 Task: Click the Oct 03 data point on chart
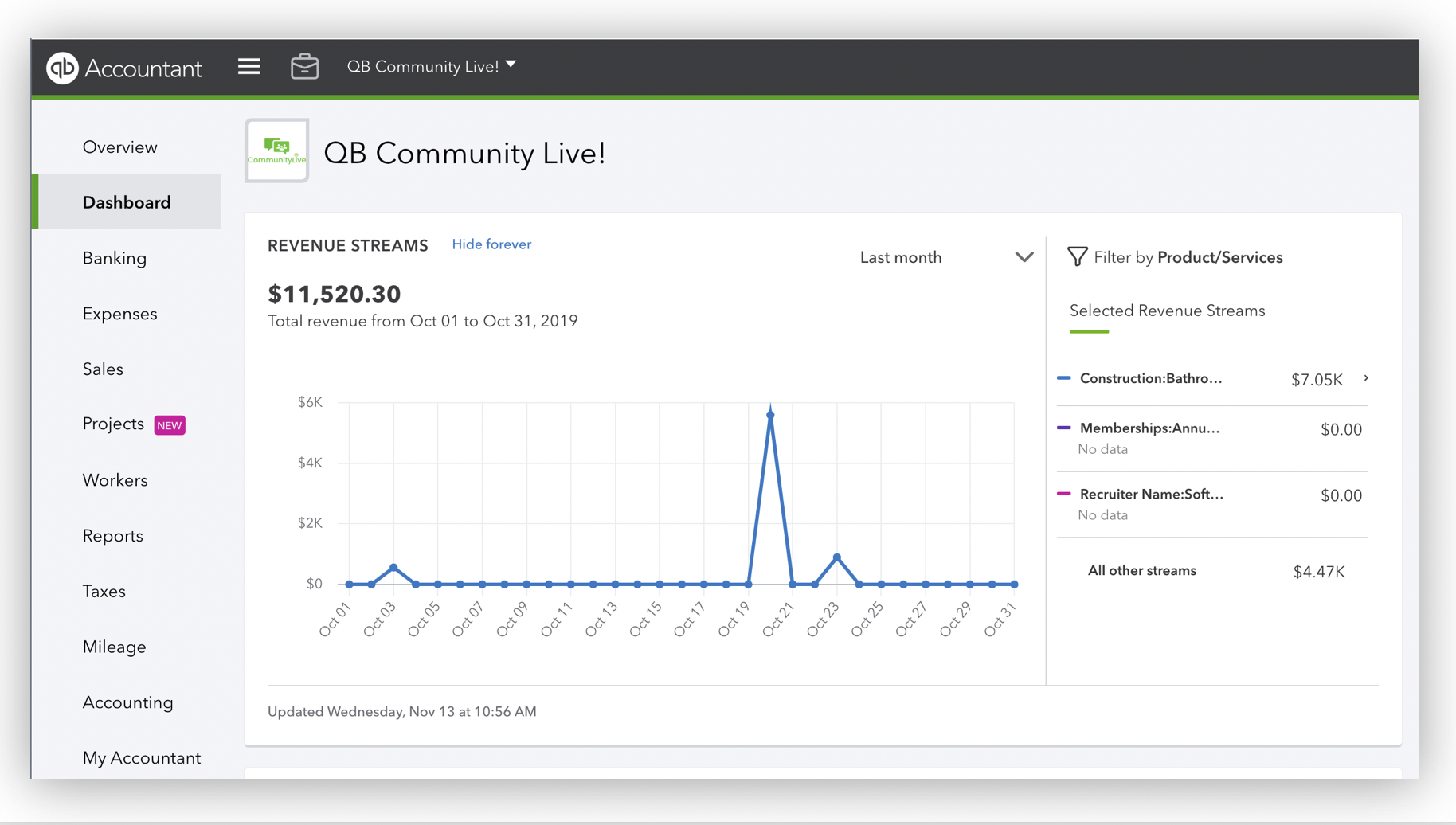(393, 568)
